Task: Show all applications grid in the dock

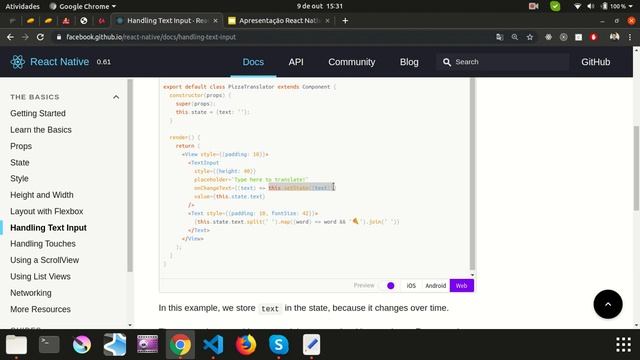Action: coord(623,345)
